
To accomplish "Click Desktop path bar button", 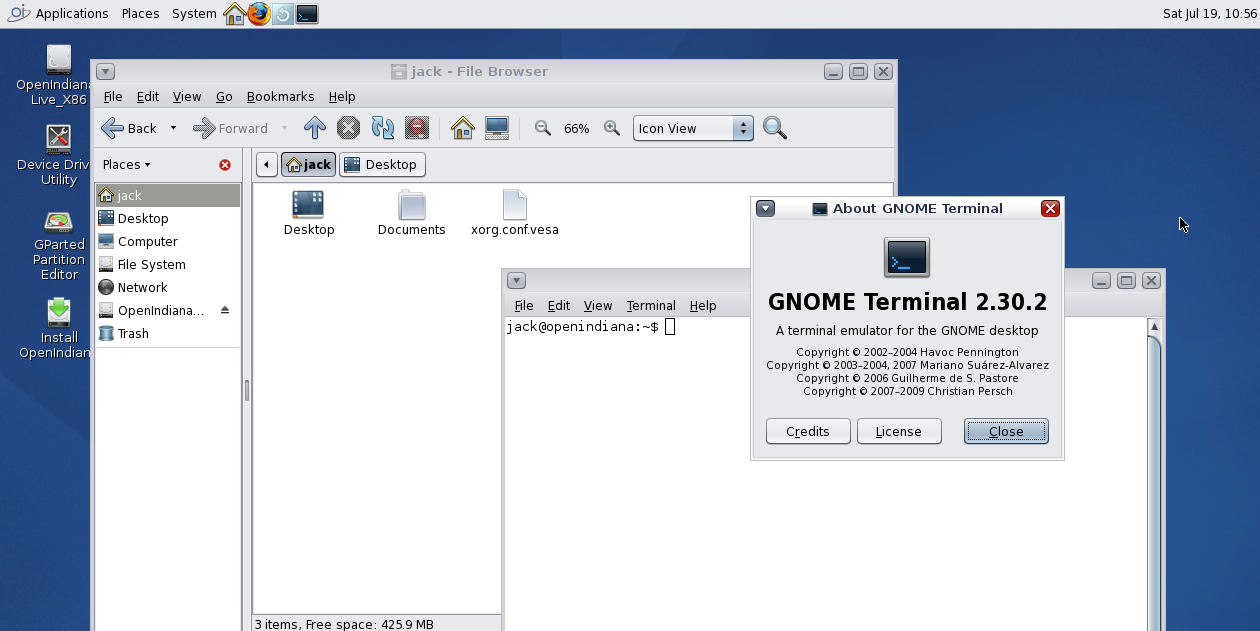I will tap(383, 165).
